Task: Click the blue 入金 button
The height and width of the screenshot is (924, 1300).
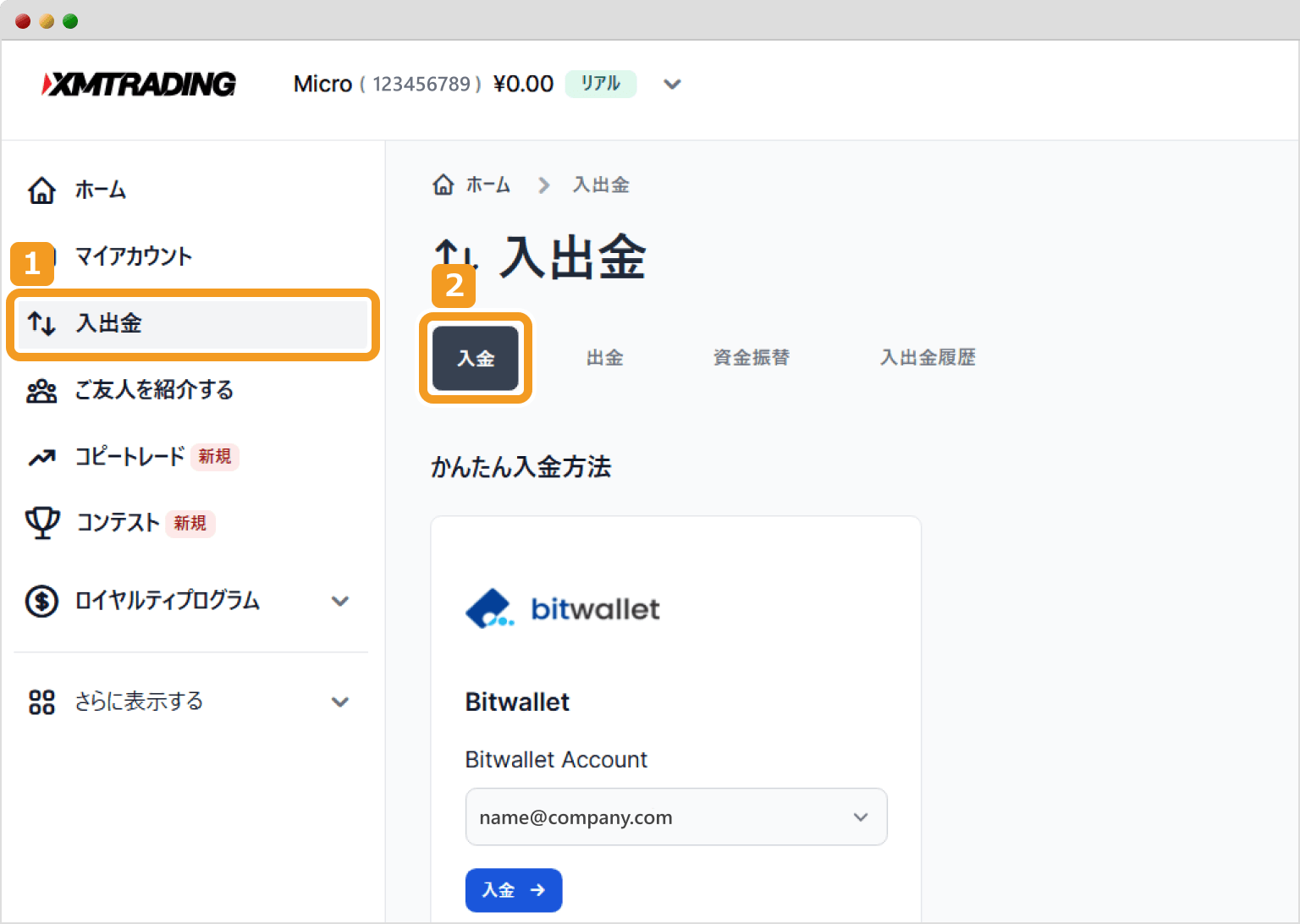Action: coord(514,890)
